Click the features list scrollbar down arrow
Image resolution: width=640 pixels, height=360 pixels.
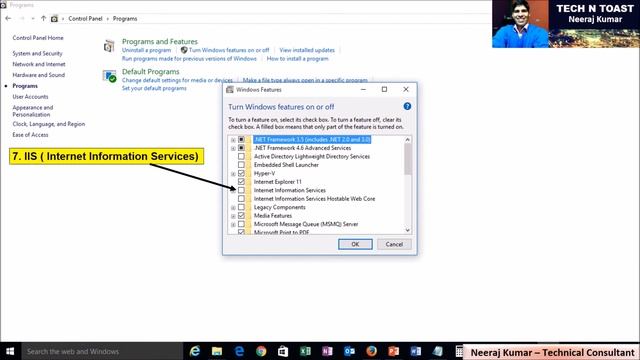pos(407,230)
